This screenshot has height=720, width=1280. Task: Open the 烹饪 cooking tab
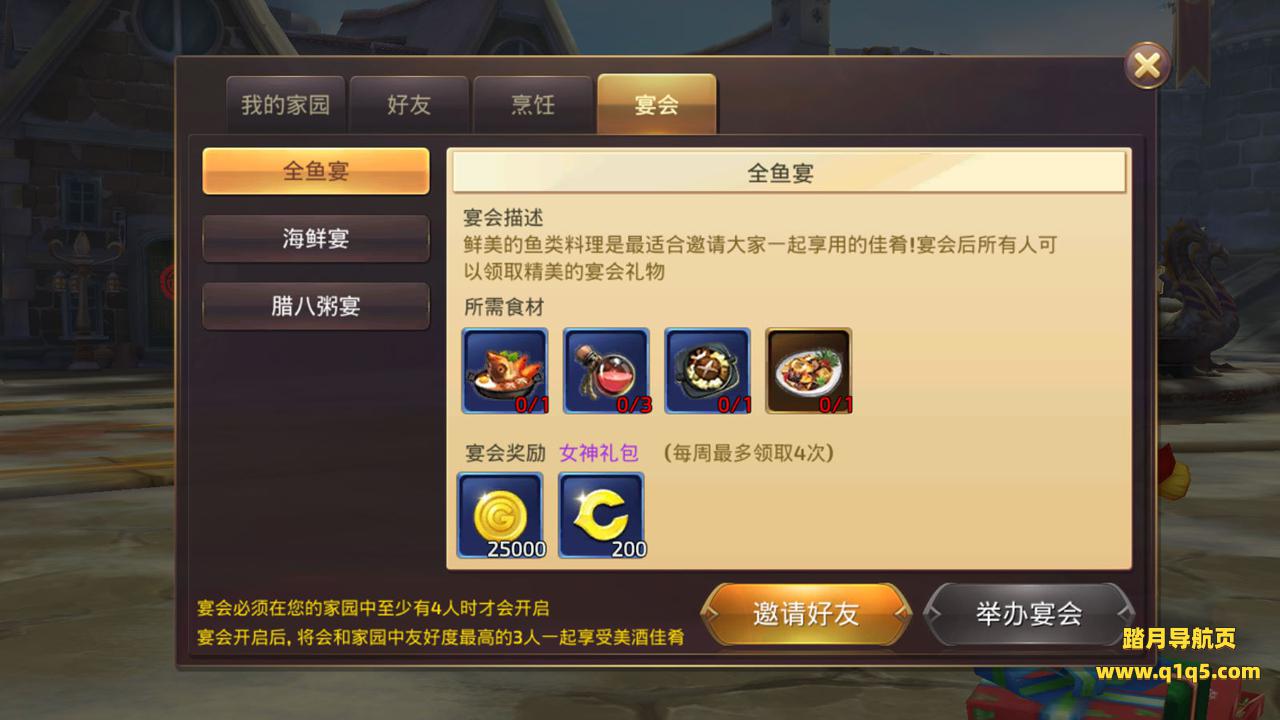click(x=533, y=105)
